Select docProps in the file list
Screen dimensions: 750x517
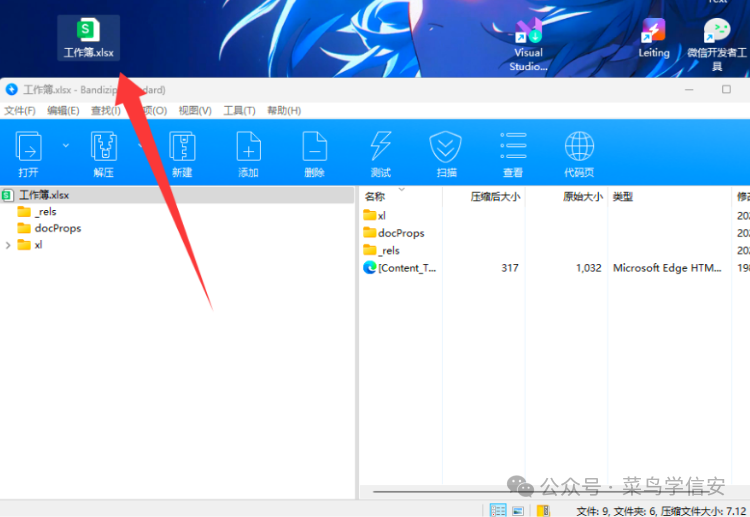coord(394,233)
